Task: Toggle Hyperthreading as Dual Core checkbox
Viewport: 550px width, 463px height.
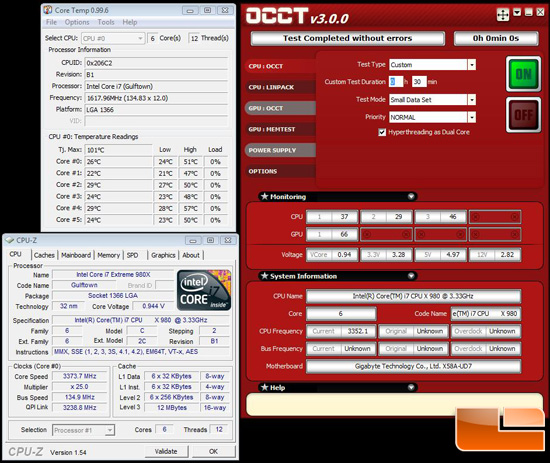Action: point(382,132)
